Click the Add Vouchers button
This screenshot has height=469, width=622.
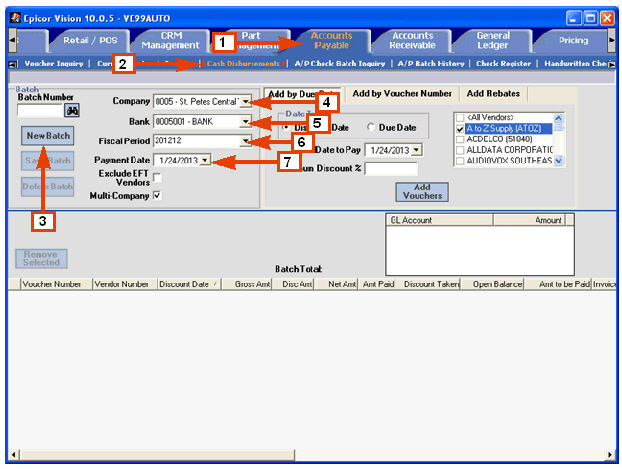coord(422,192)
